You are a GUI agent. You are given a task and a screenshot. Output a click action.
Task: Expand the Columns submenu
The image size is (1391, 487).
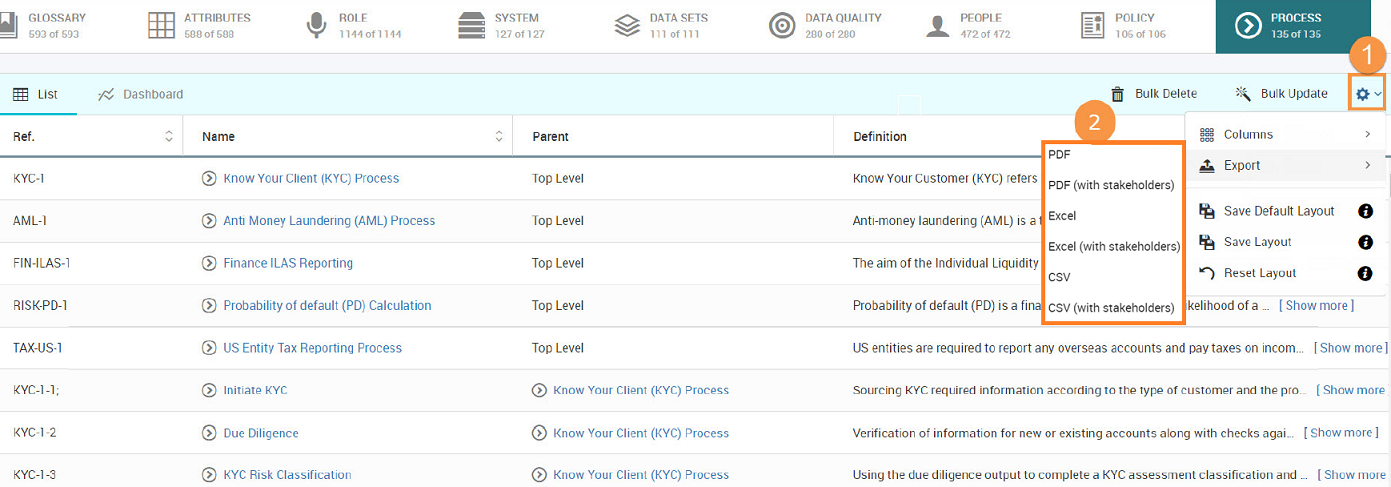1285,134
